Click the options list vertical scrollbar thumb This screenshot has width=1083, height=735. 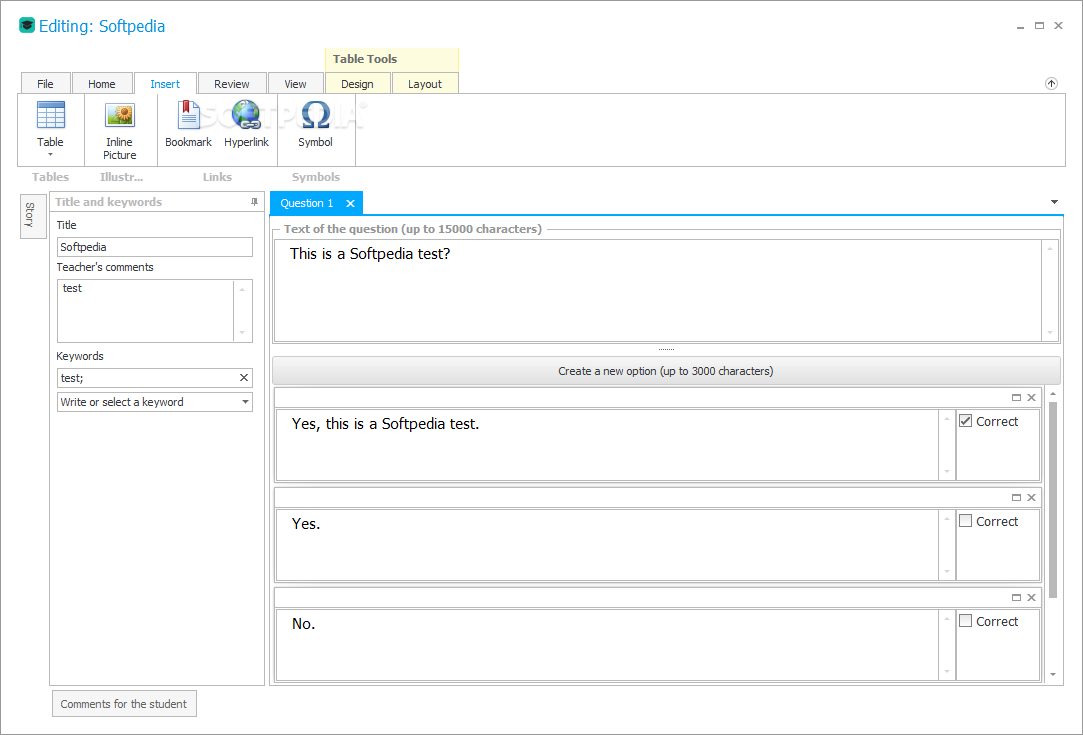coord(1053,499)
